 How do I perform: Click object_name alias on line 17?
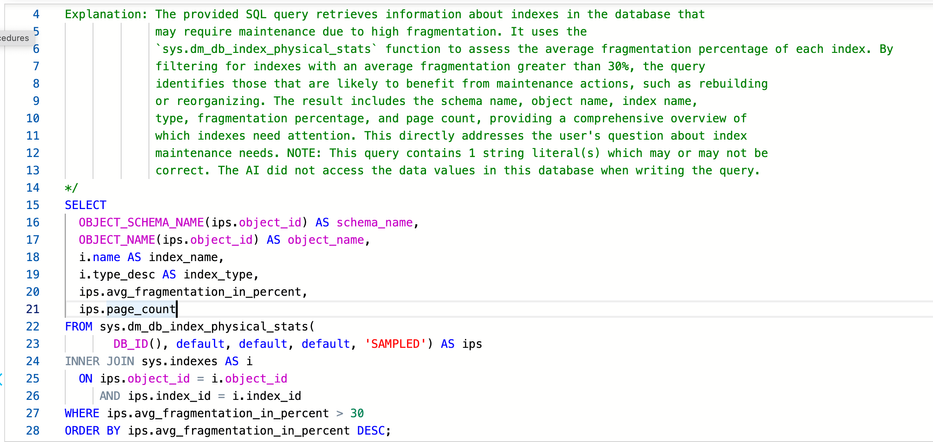click(326, 240)
